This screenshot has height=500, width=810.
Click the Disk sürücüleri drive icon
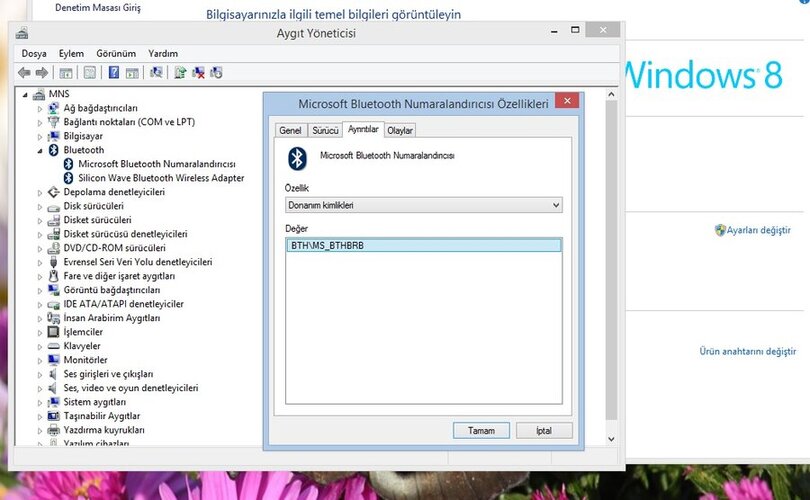click(x=54, y=207)
